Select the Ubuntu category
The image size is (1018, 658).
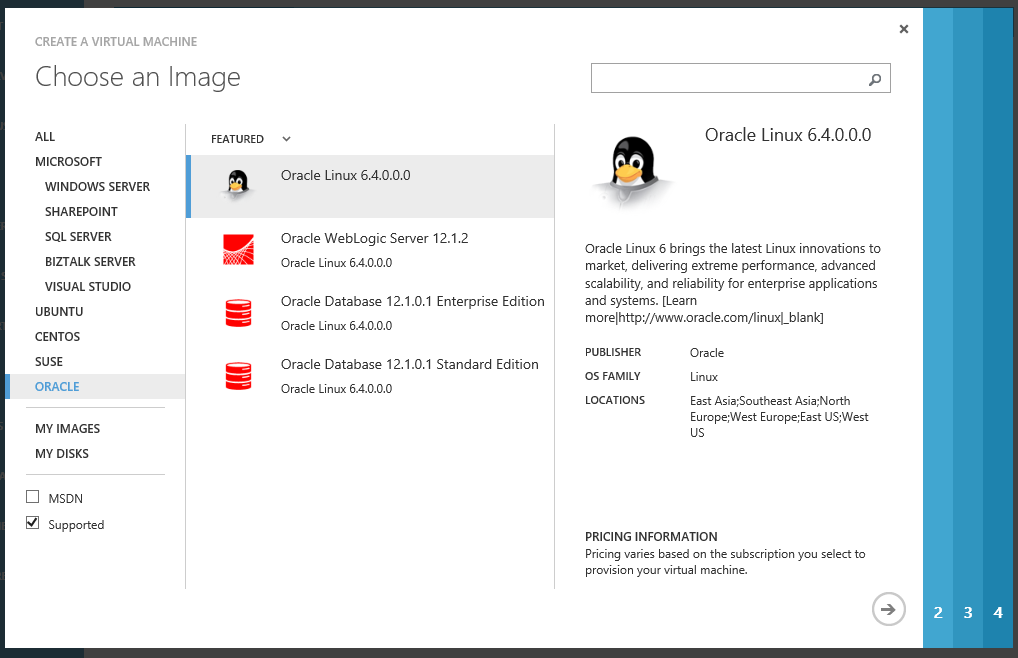59,311
